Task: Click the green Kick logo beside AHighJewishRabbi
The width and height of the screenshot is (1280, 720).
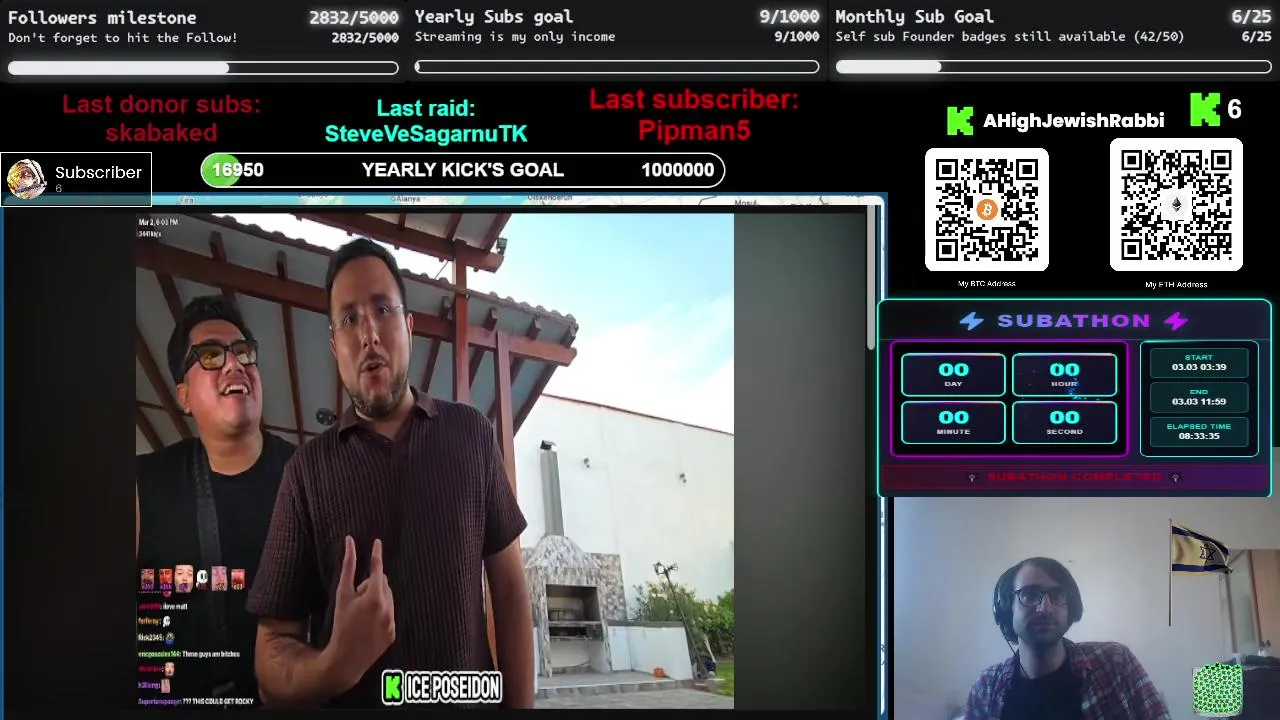Action: [960, 120]
